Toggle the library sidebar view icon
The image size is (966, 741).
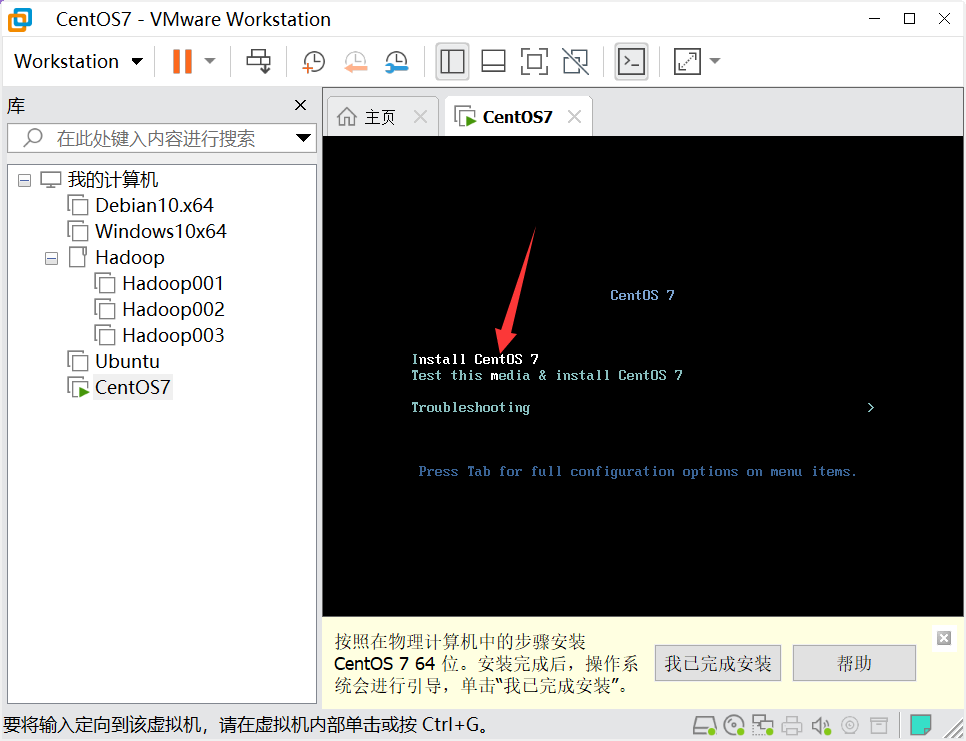(x=452, y=62)
